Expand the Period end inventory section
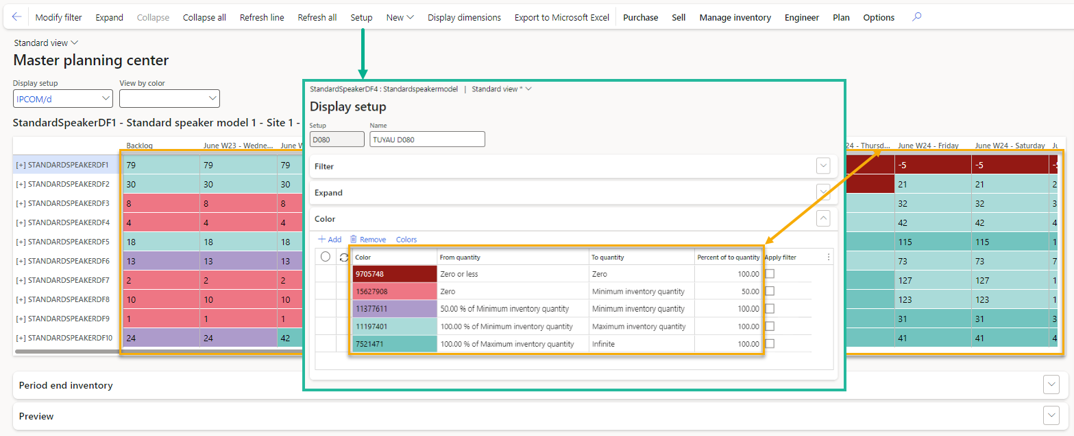Image resolution: width=1074 pixels, height=436 pixels. click(x=1051, y=385)
